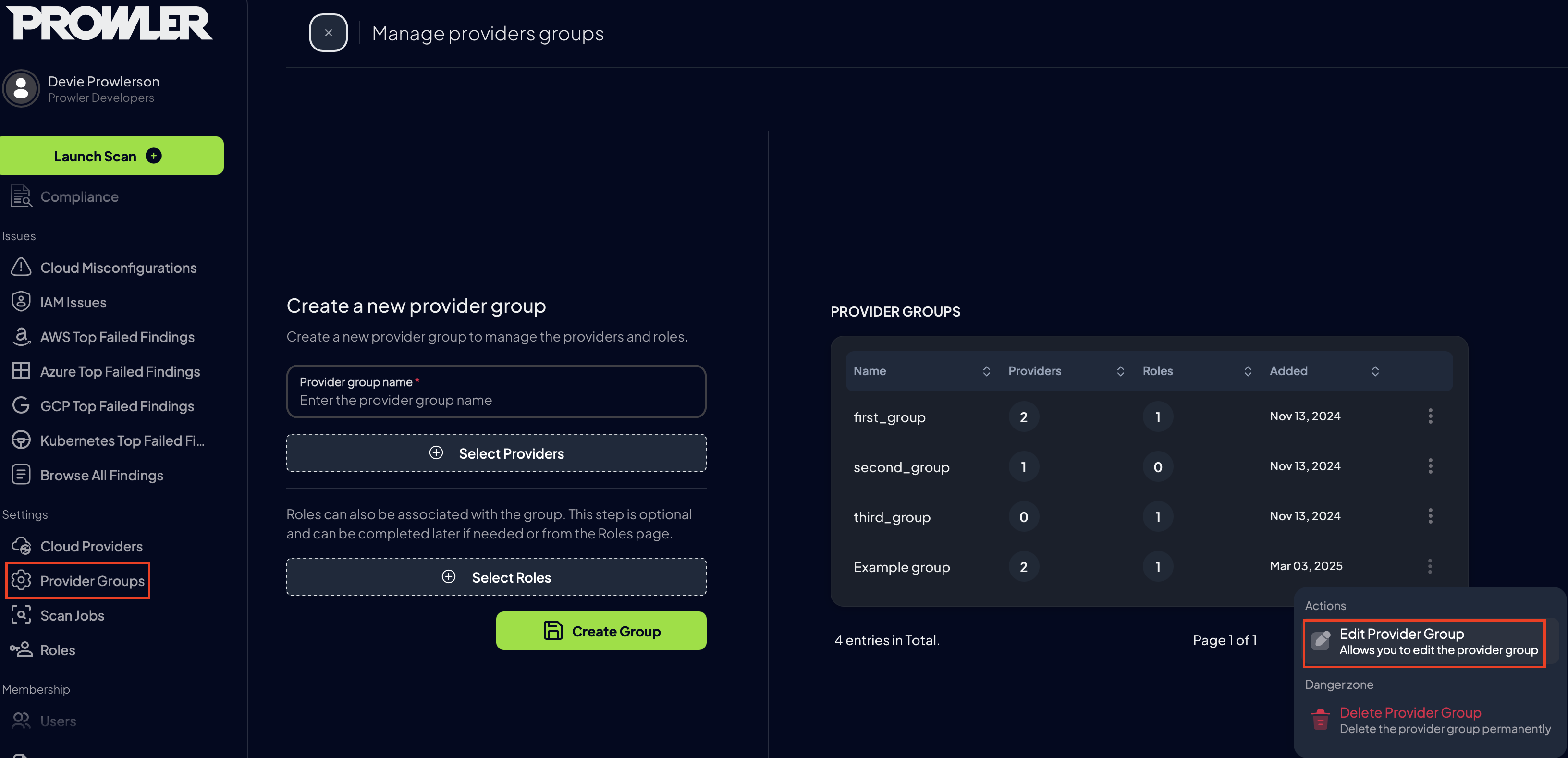Open Kubernetes Top Failed Findings

122,440
